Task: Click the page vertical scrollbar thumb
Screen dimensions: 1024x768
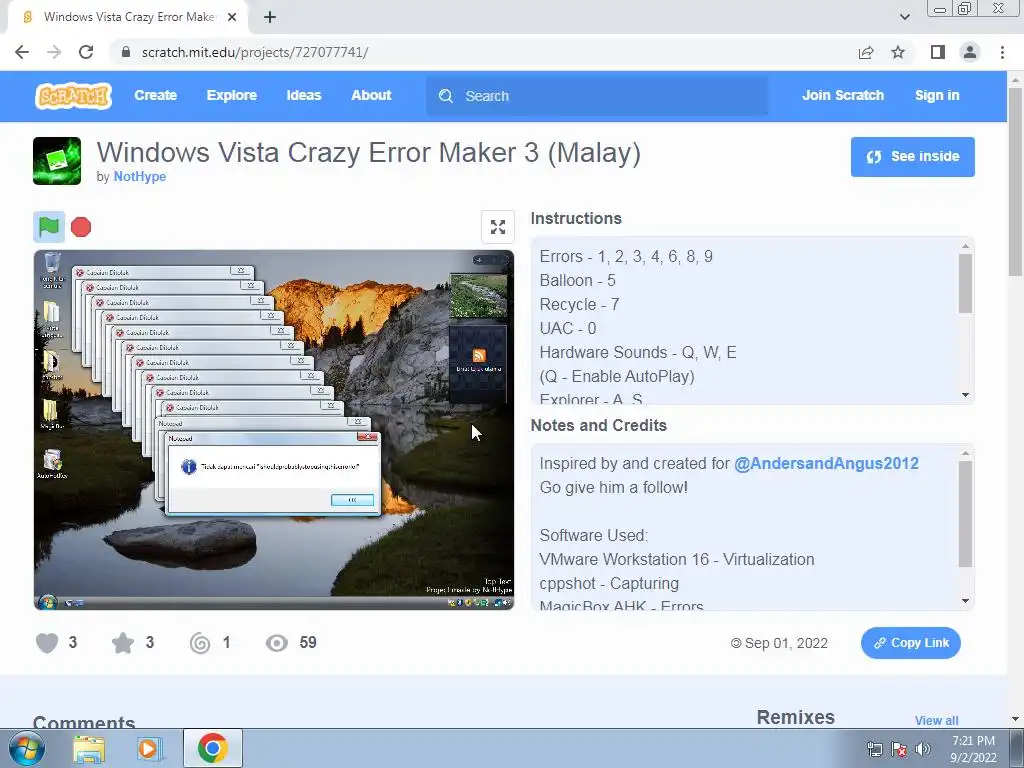Action: click(x=1016, y=182)
